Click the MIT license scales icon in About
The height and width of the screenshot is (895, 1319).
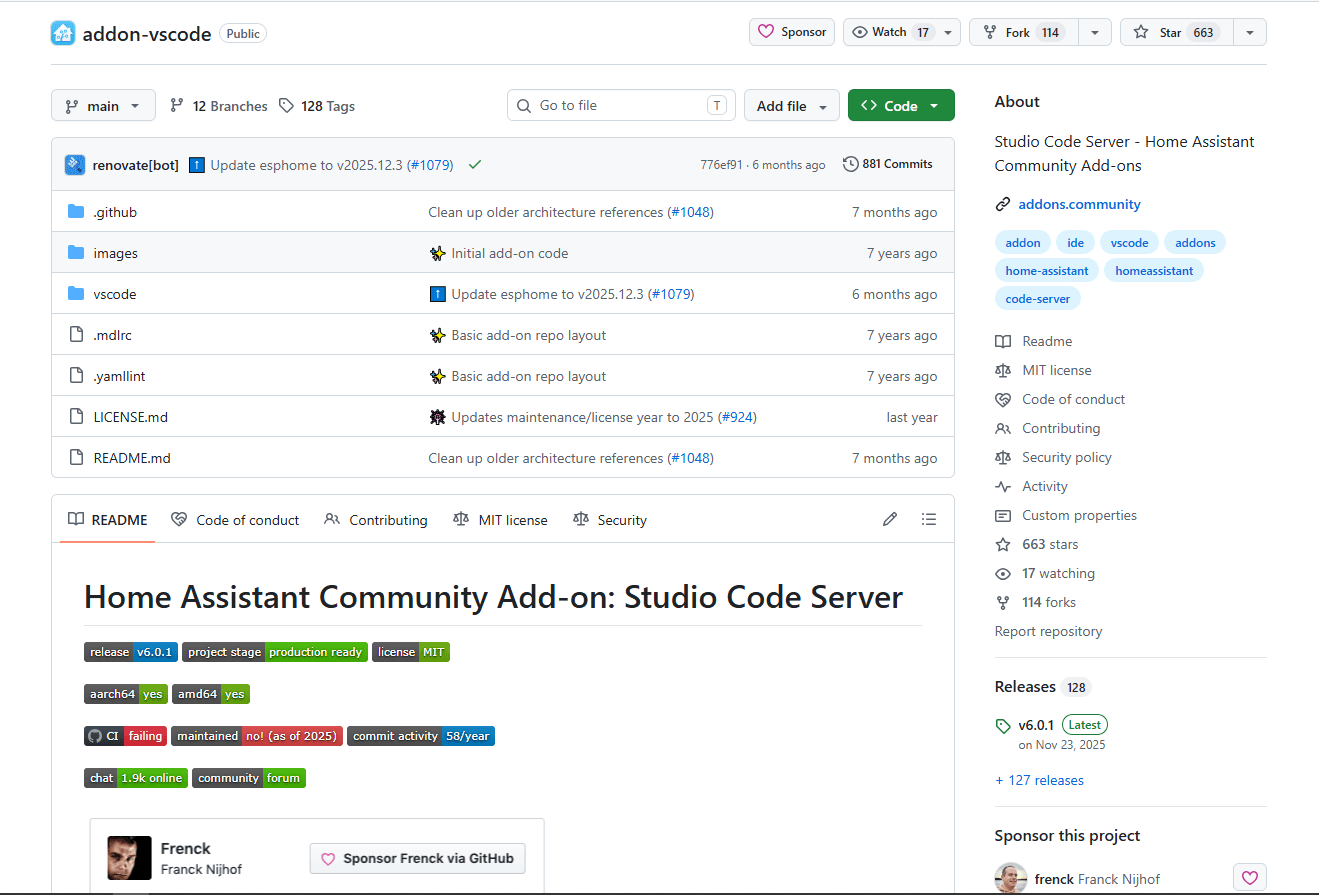[x=1003, y=370]
